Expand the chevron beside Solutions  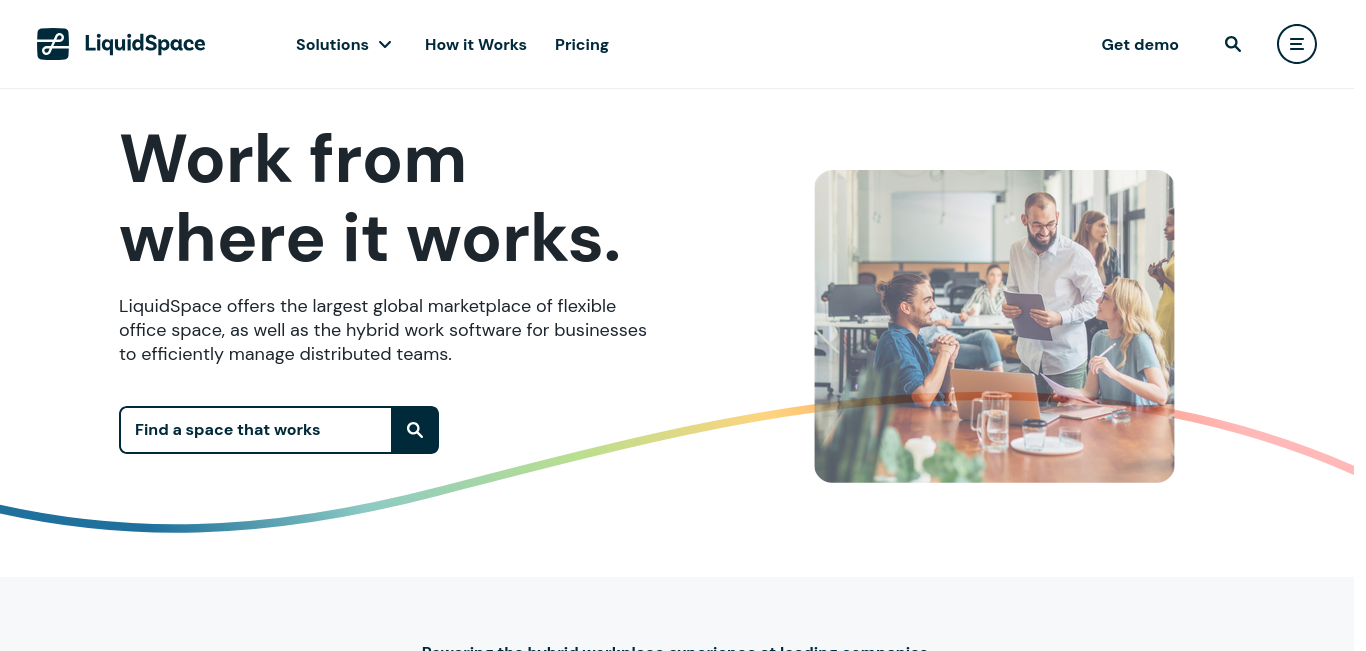385,45
